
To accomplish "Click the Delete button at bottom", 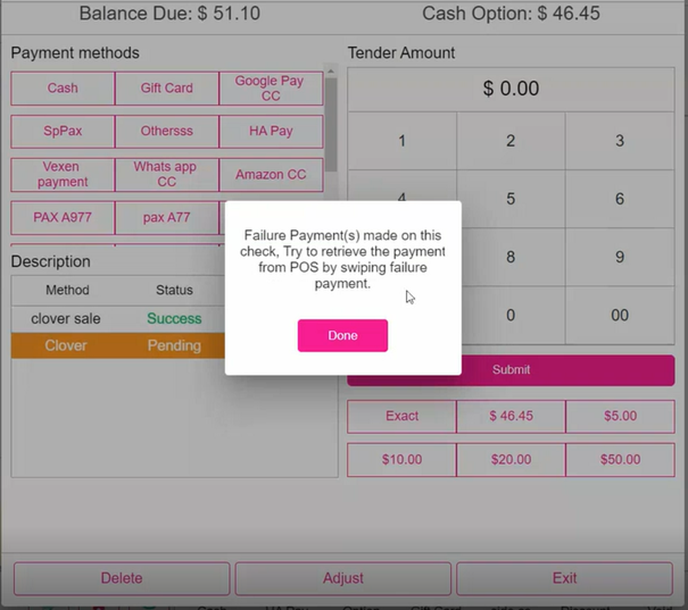I will 122,578.
